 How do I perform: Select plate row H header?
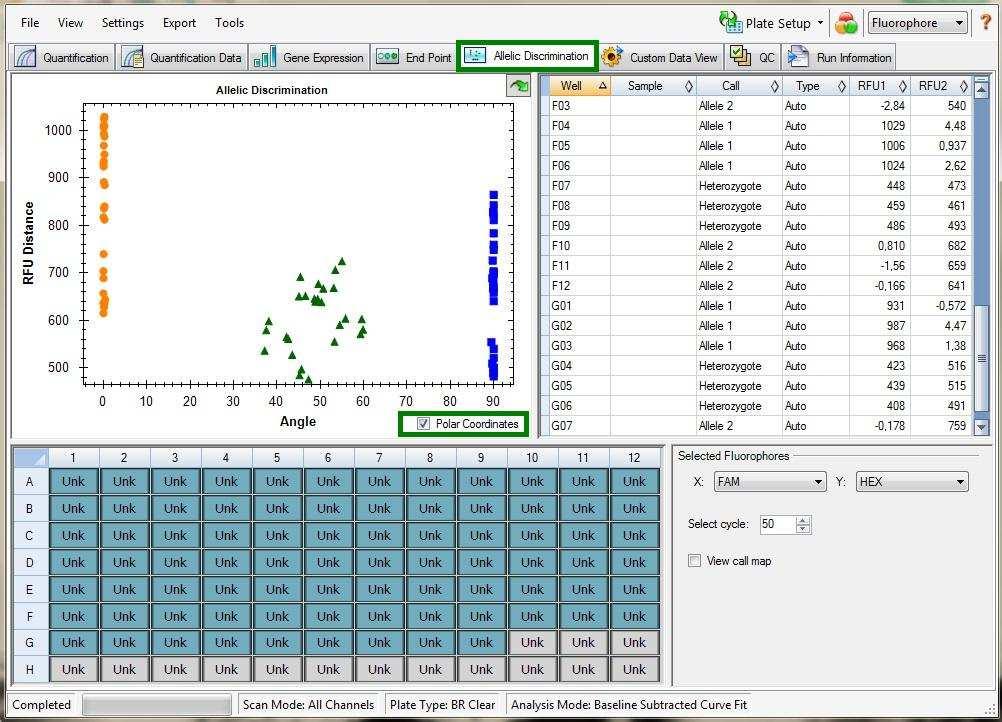[x=30, y=670]
